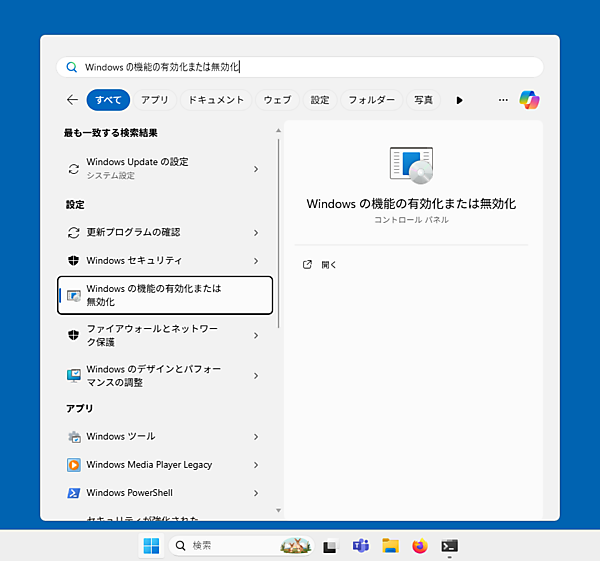
Task: Click the Windows セキュリティ result text
Action: [x=134, y=261]
